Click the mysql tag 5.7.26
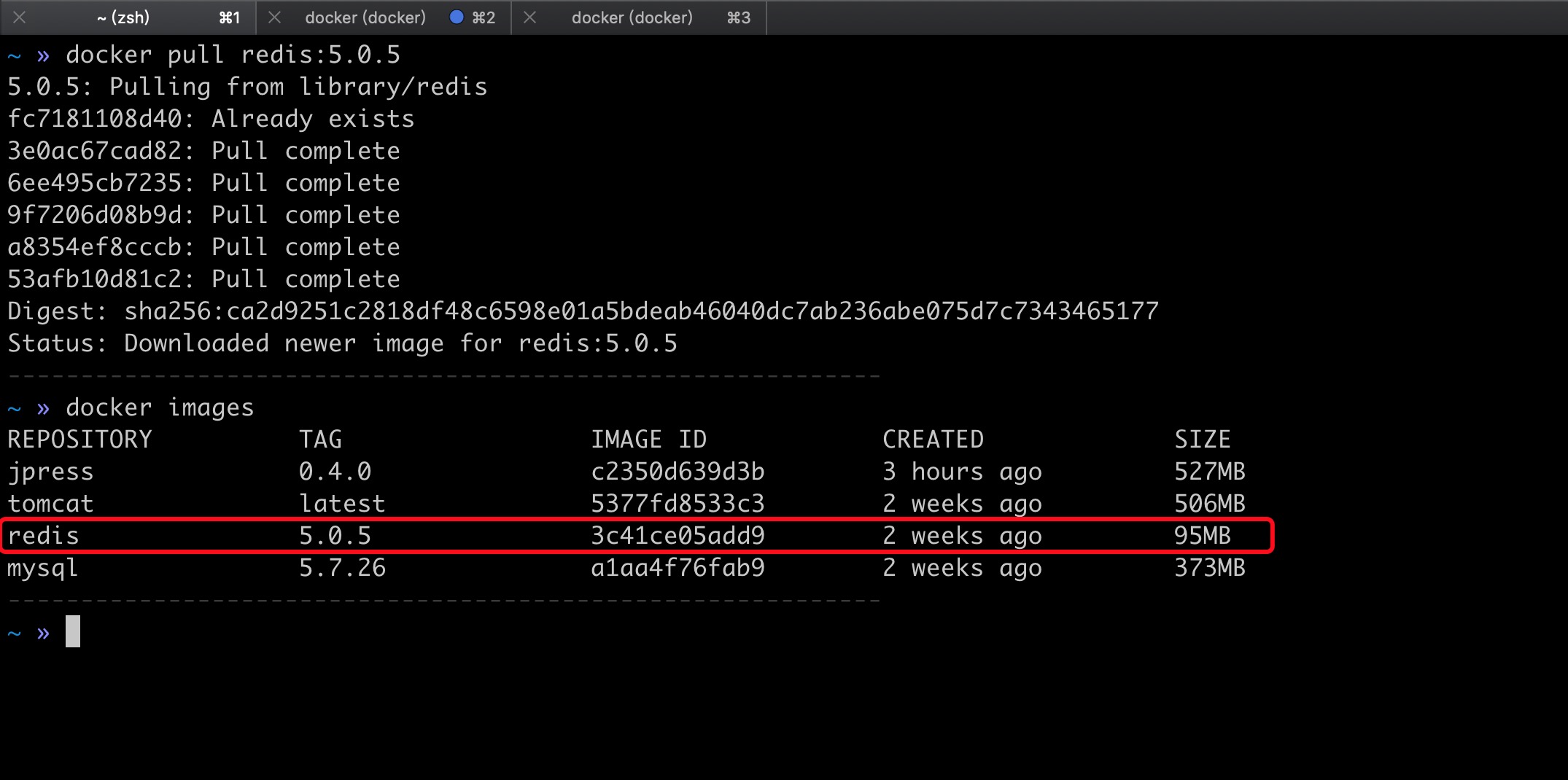This screenshot has width=1568, height=780. click(342, 568)
